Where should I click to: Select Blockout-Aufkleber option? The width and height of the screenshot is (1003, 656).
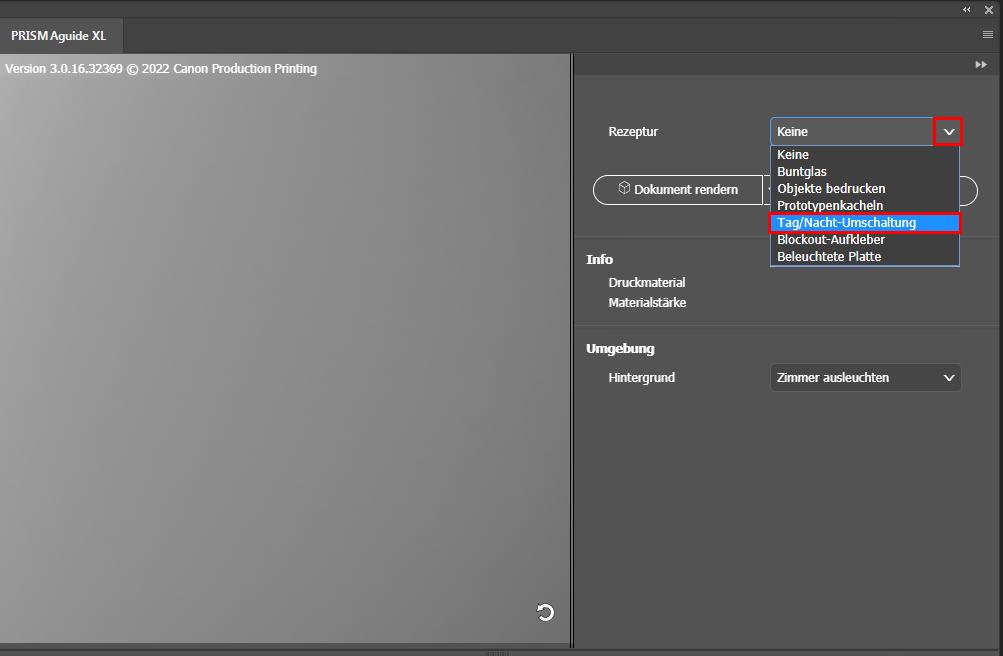point(865,240)
